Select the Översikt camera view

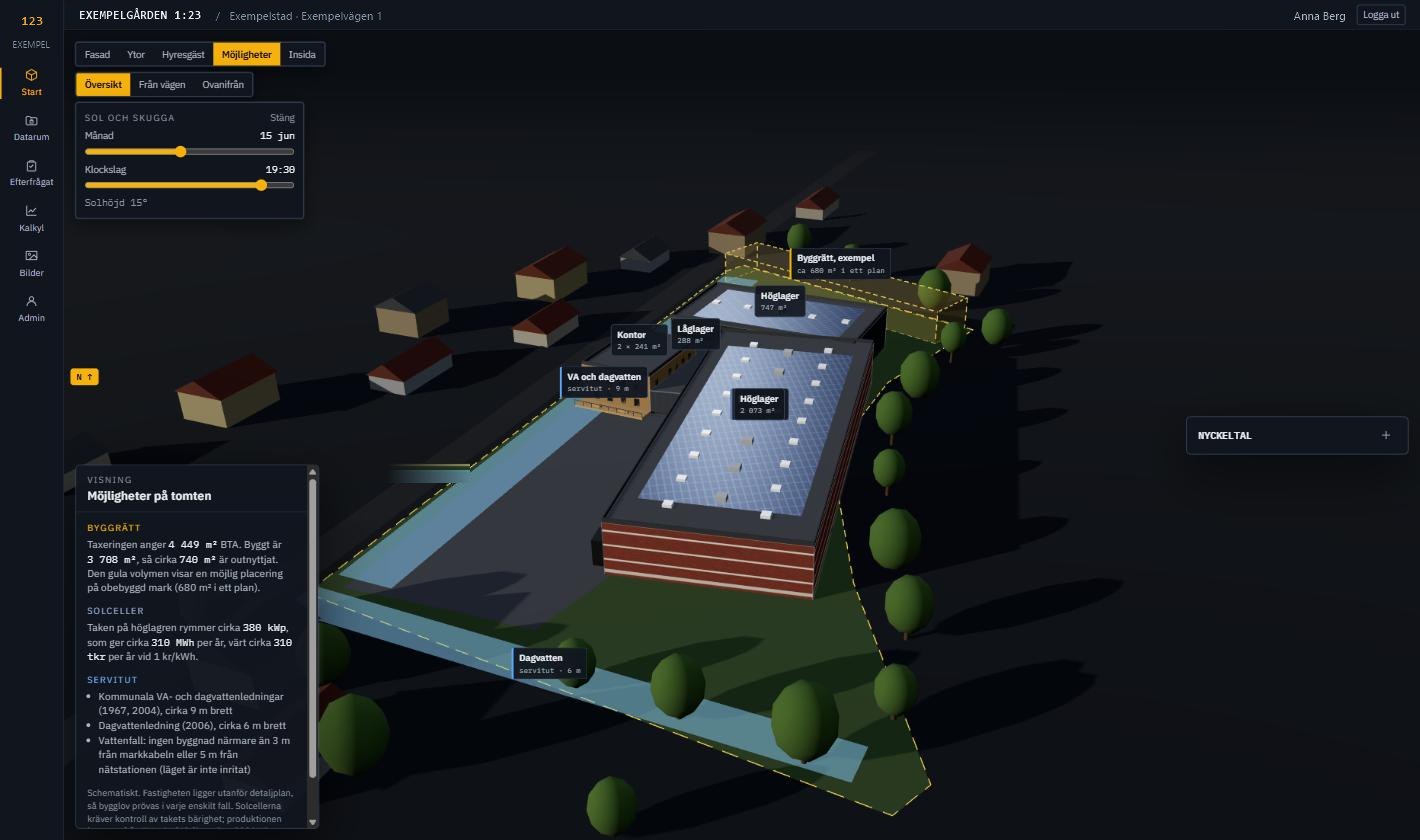coord(103,84)
